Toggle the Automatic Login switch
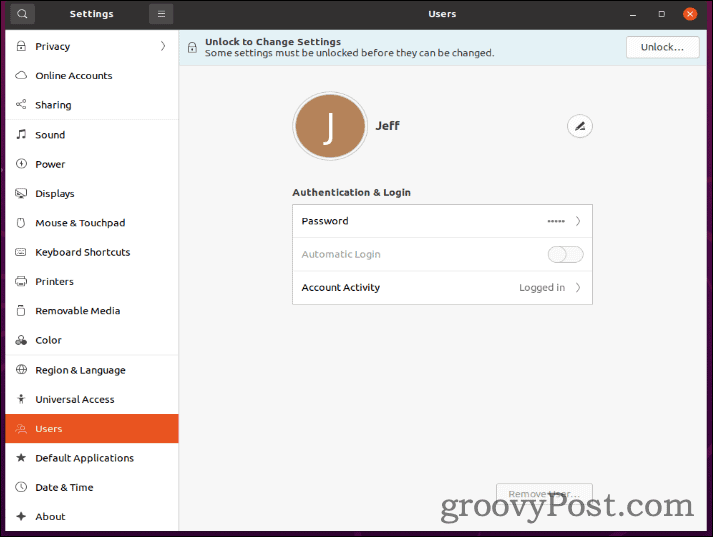The image size is (713, 537). tap(565, 255)
